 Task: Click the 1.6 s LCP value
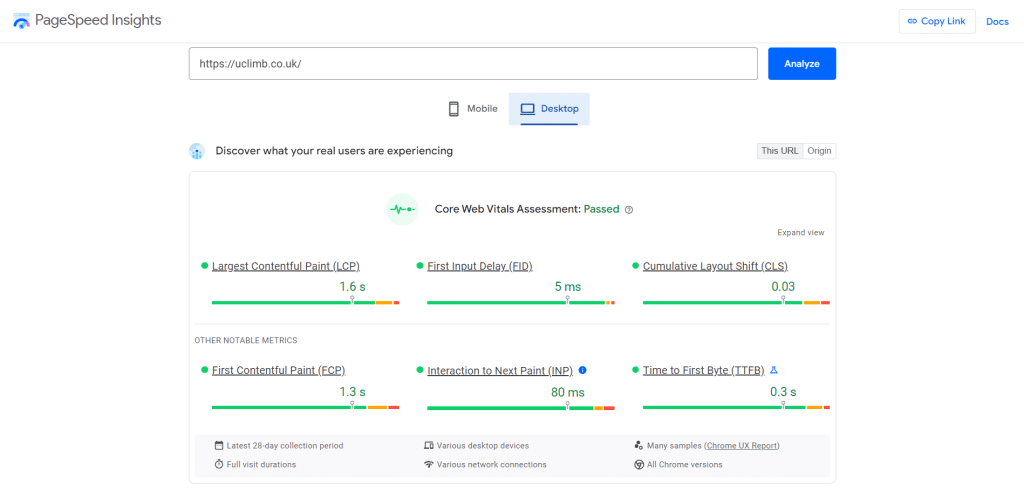(x=352, y=287)
